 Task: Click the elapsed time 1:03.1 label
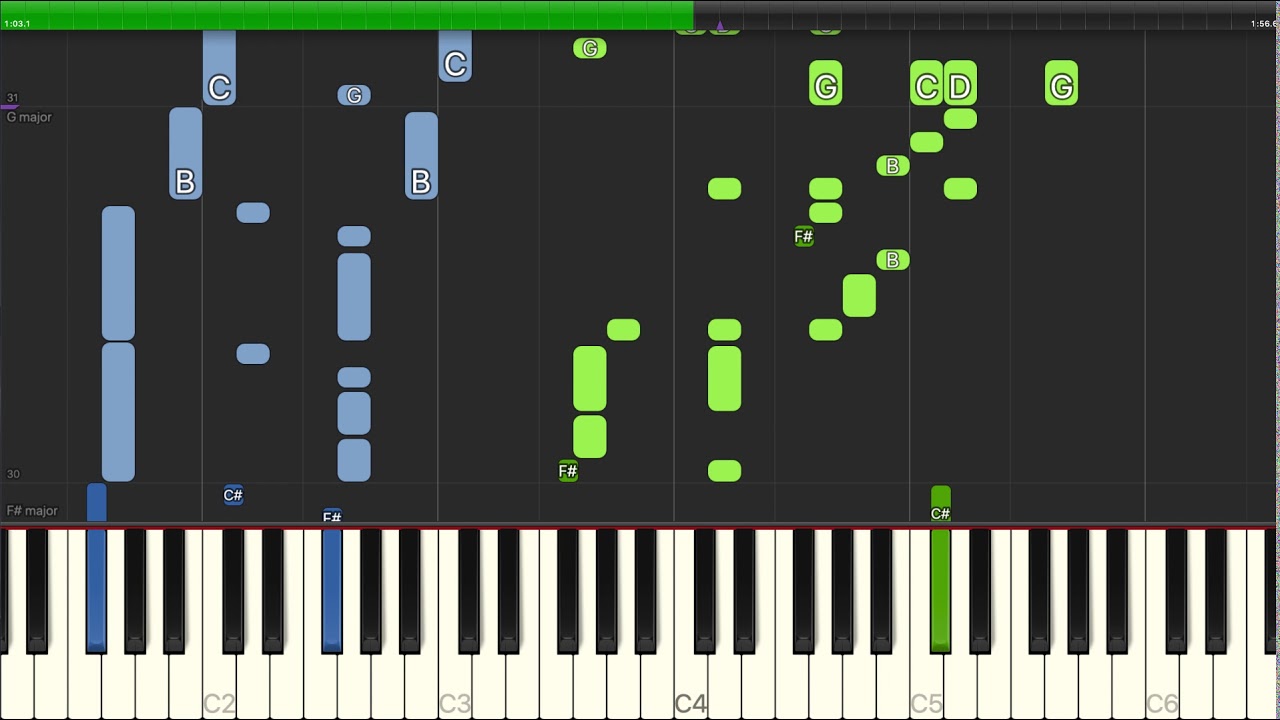point(17,23)
